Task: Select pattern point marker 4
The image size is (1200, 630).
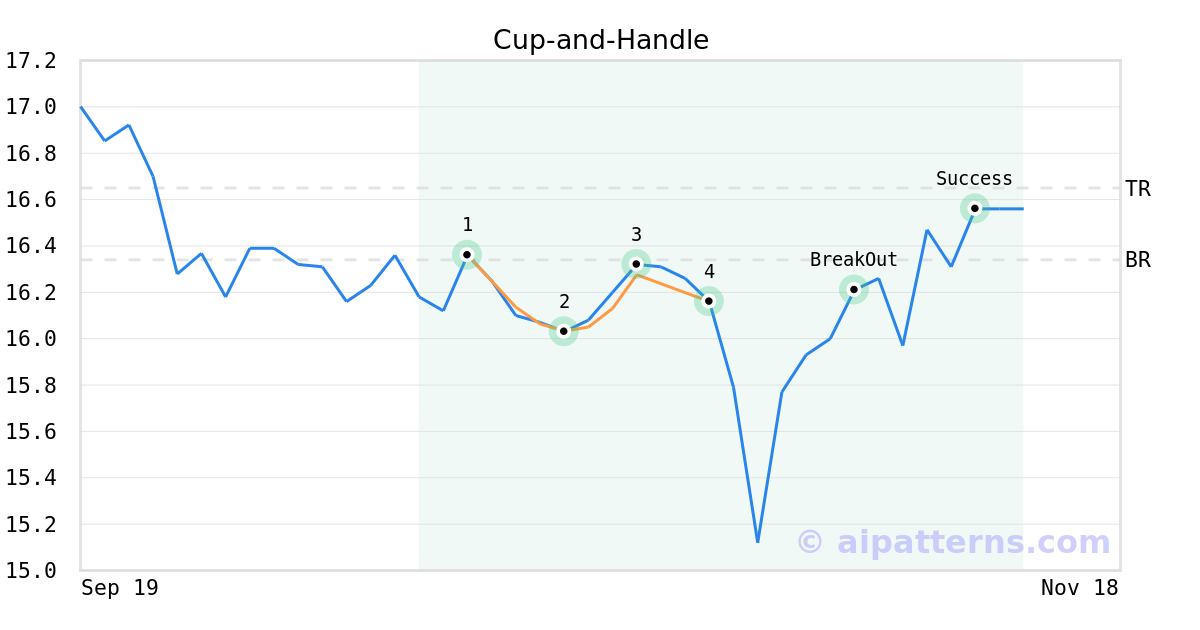Action: tap(709, 301)
